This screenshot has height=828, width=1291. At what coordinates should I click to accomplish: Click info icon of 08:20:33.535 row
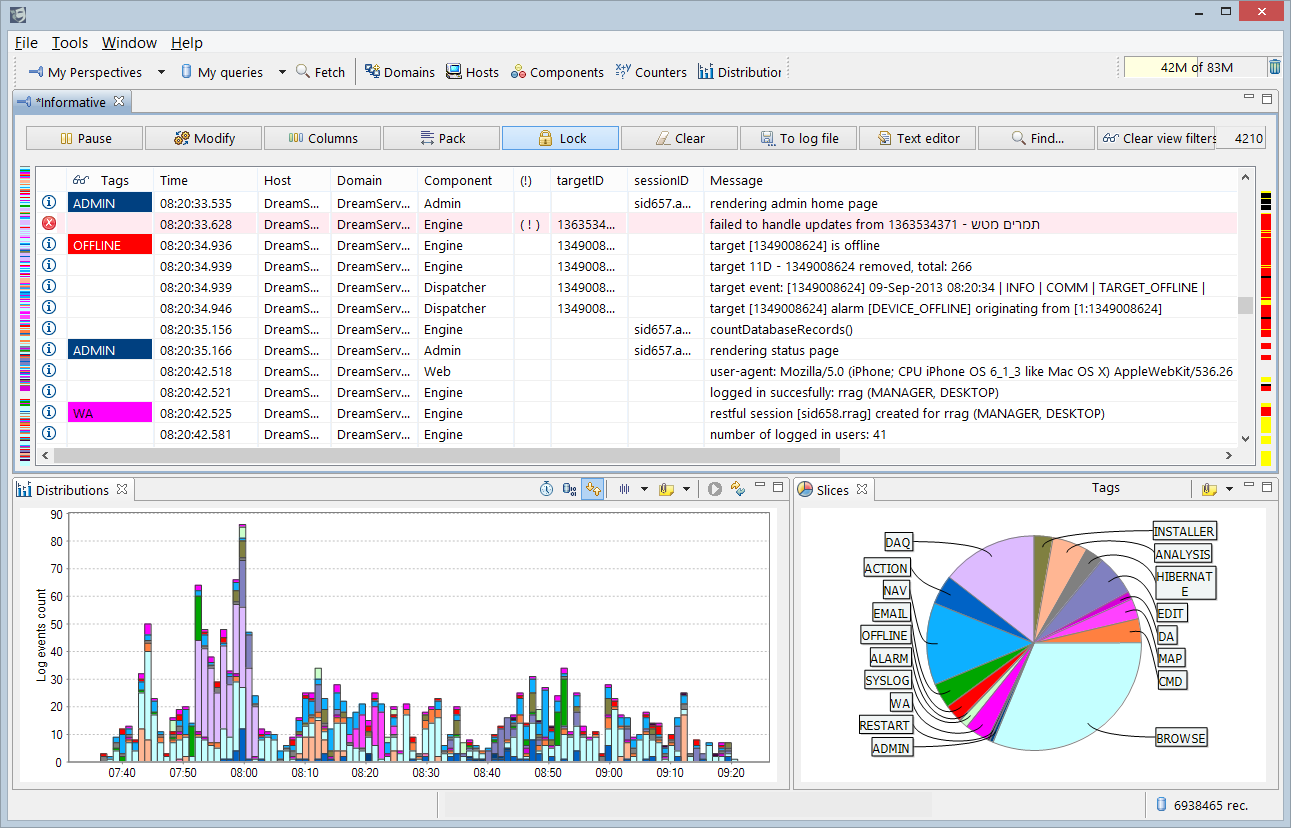(49, 203)
